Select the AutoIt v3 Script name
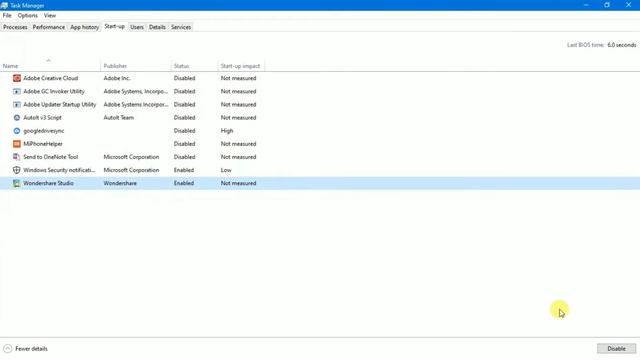The height and width of the screenshot is (360, 640). click(x=42, y=118)
